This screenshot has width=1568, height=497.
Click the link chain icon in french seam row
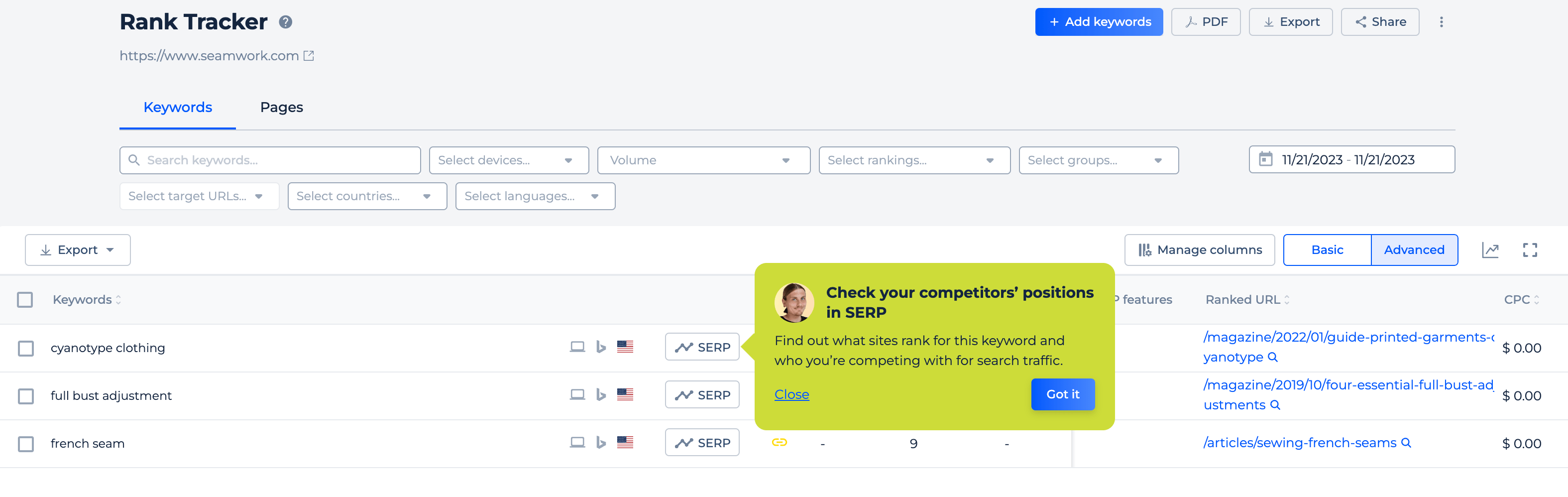[x=779, y=443]
